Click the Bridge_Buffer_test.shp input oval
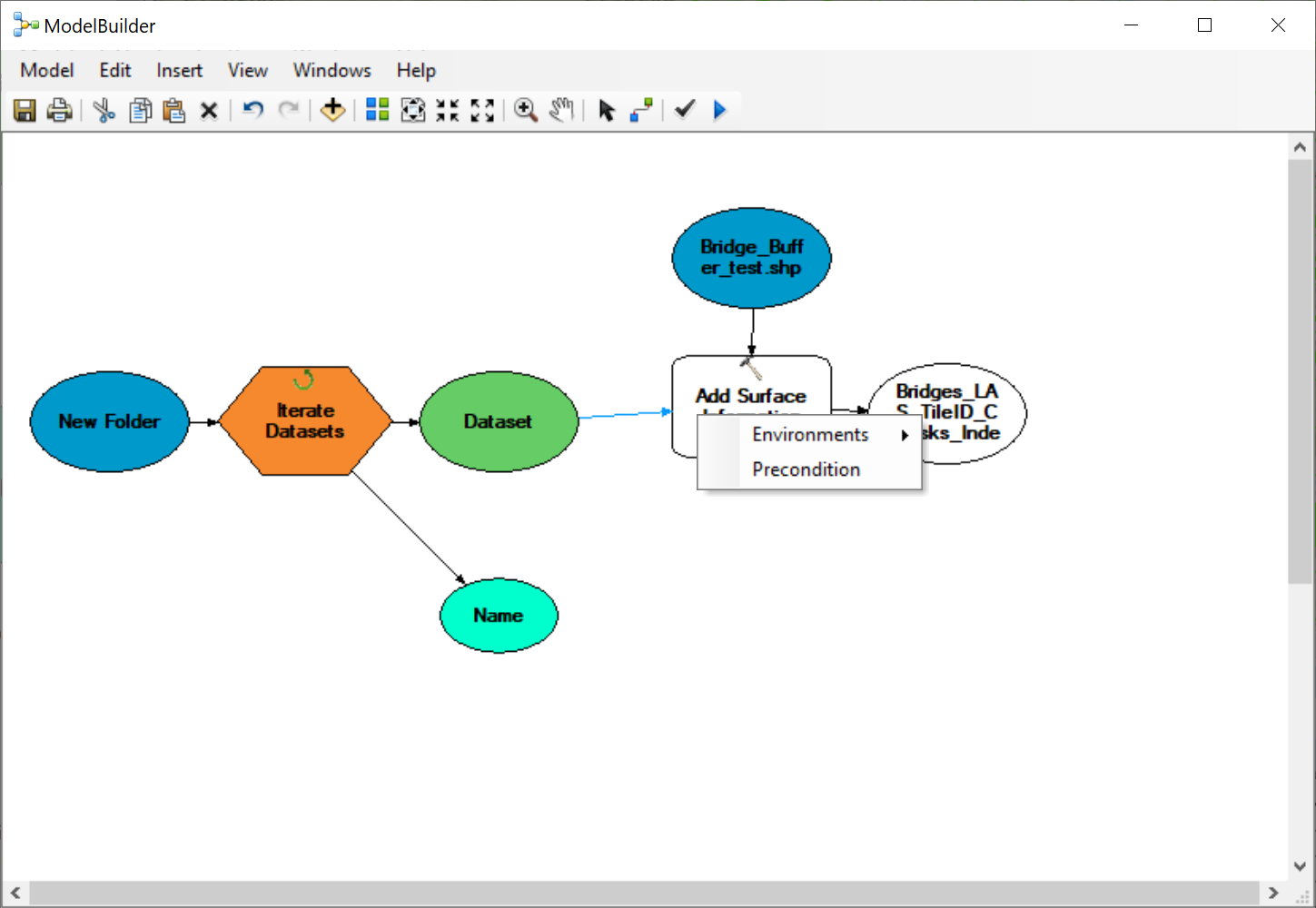This screenshot has height=908, width=1316. [751, 257]
